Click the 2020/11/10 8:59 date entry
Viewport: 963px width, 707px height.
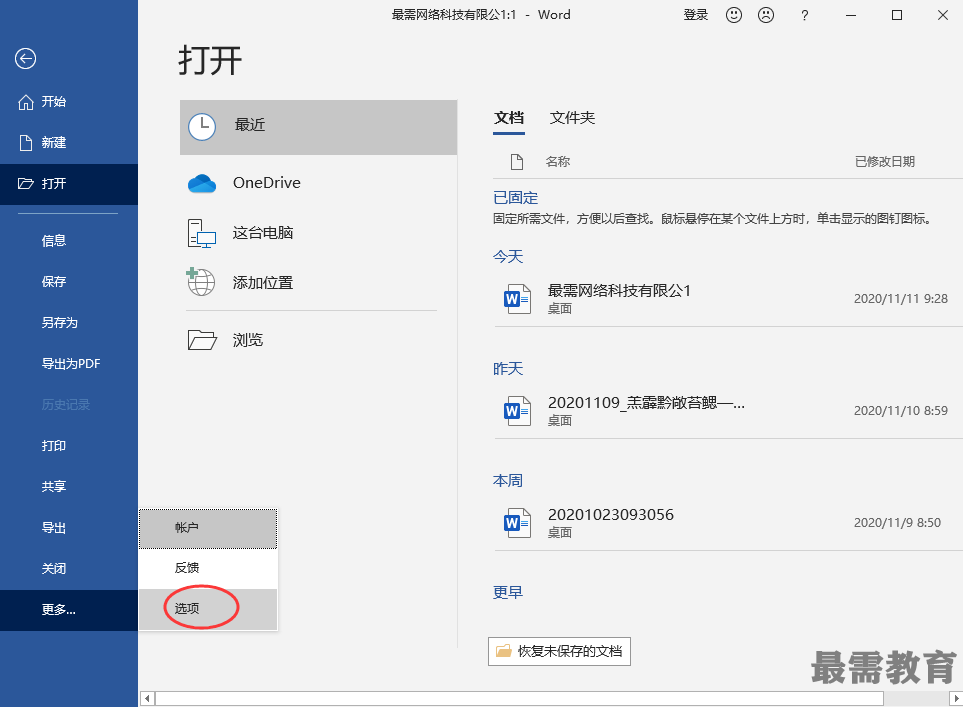900,411
